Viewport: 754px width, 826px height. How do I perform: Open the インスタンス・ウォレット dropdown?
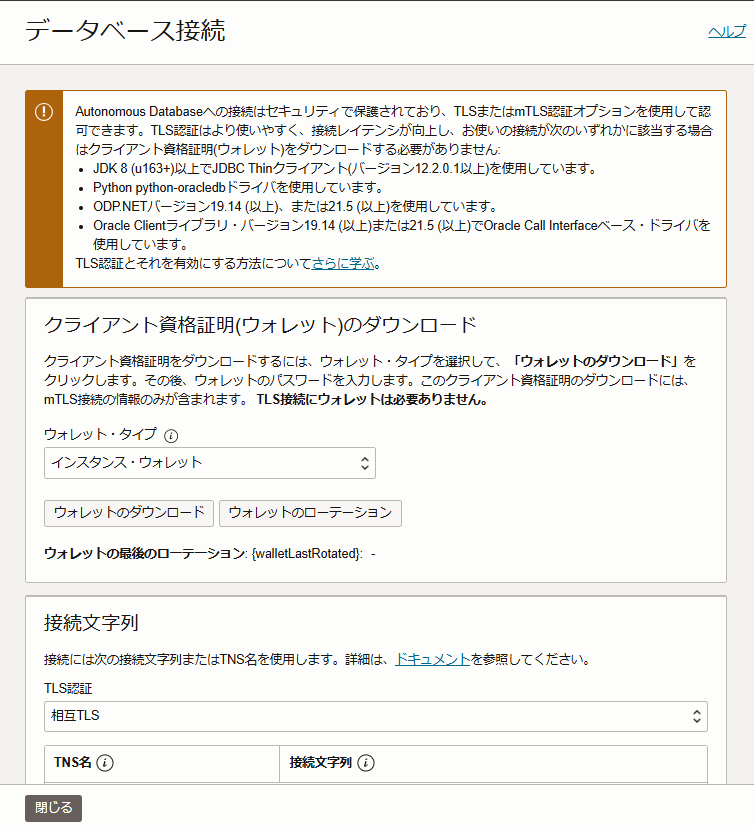pyautogui.click(x=210, y=463)
